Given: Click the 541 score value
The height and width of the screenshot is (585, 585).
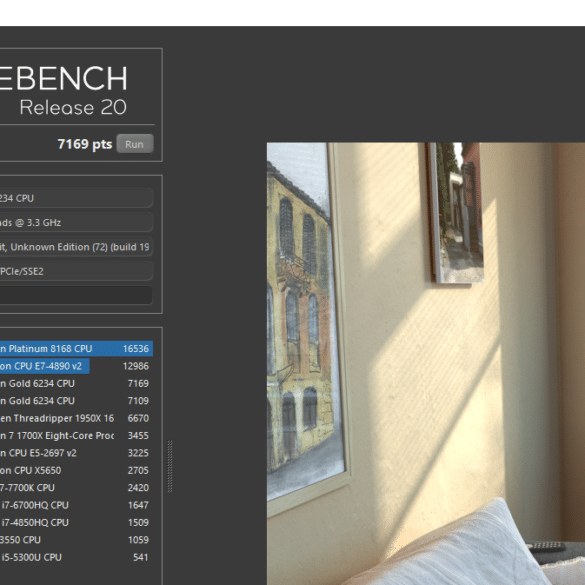Looking at the screenshot, I should pyautogui.click(x=141, y=557).
